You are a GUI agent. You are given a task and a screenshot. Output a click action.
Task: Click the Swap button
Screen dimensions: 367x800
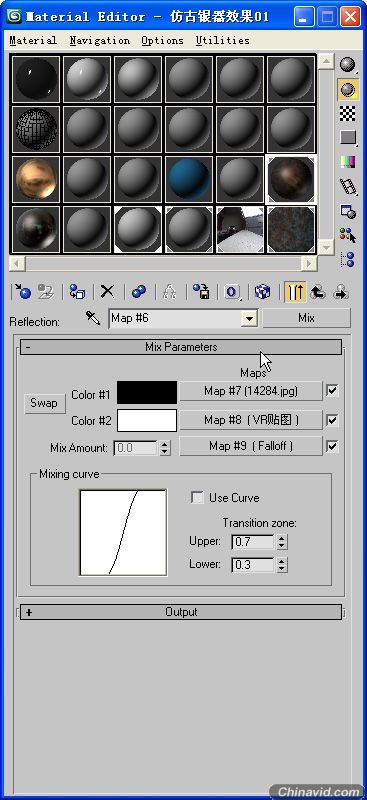point(45,403)
